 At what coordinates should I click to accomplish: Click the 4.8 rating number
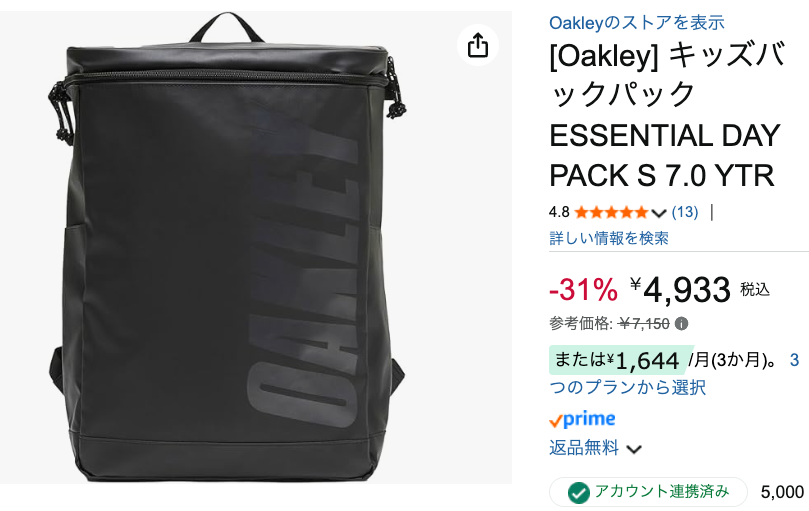click(x=559, y=212)
